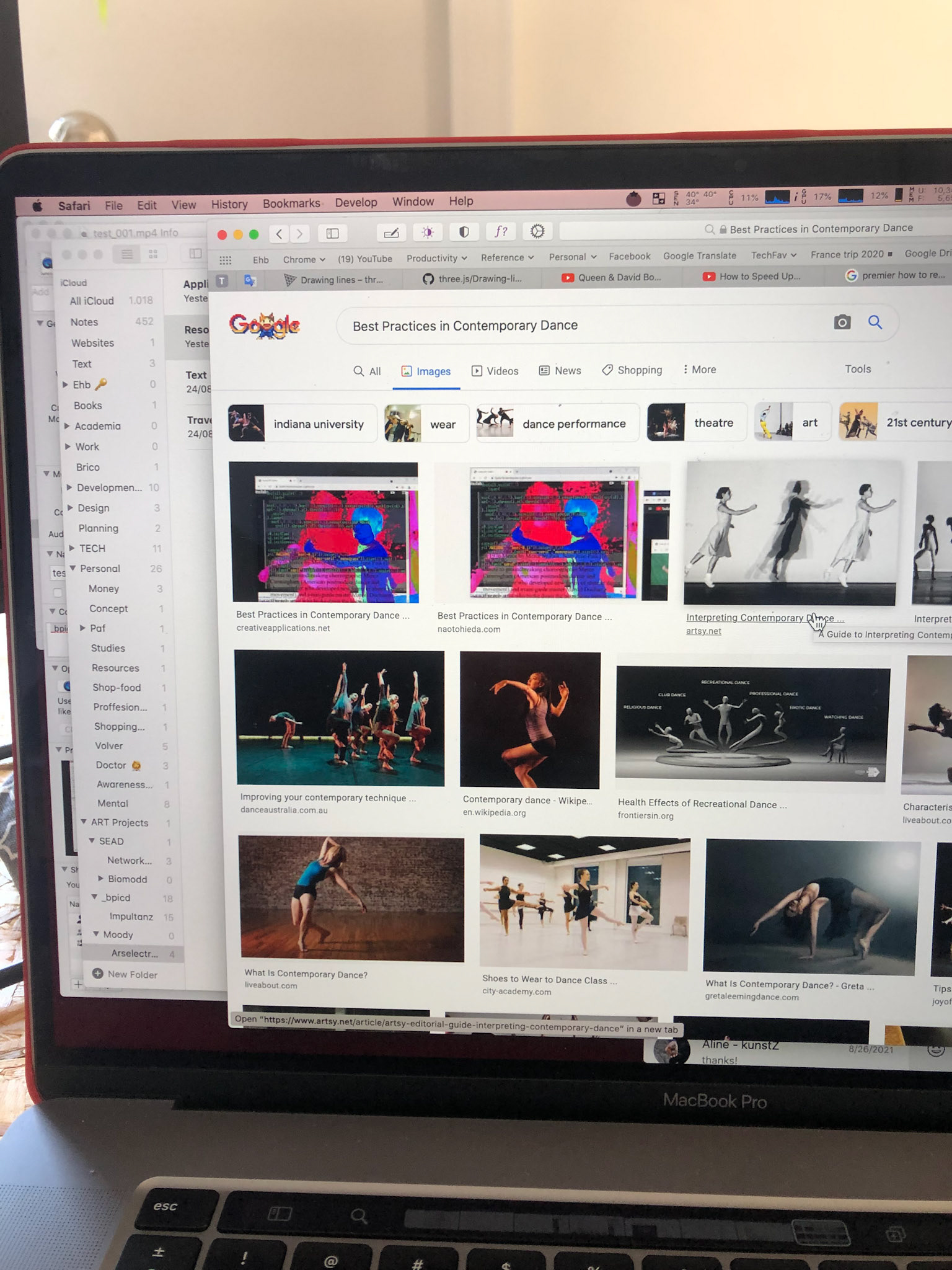Filter by indiana university chip

(x=302, y=424)
